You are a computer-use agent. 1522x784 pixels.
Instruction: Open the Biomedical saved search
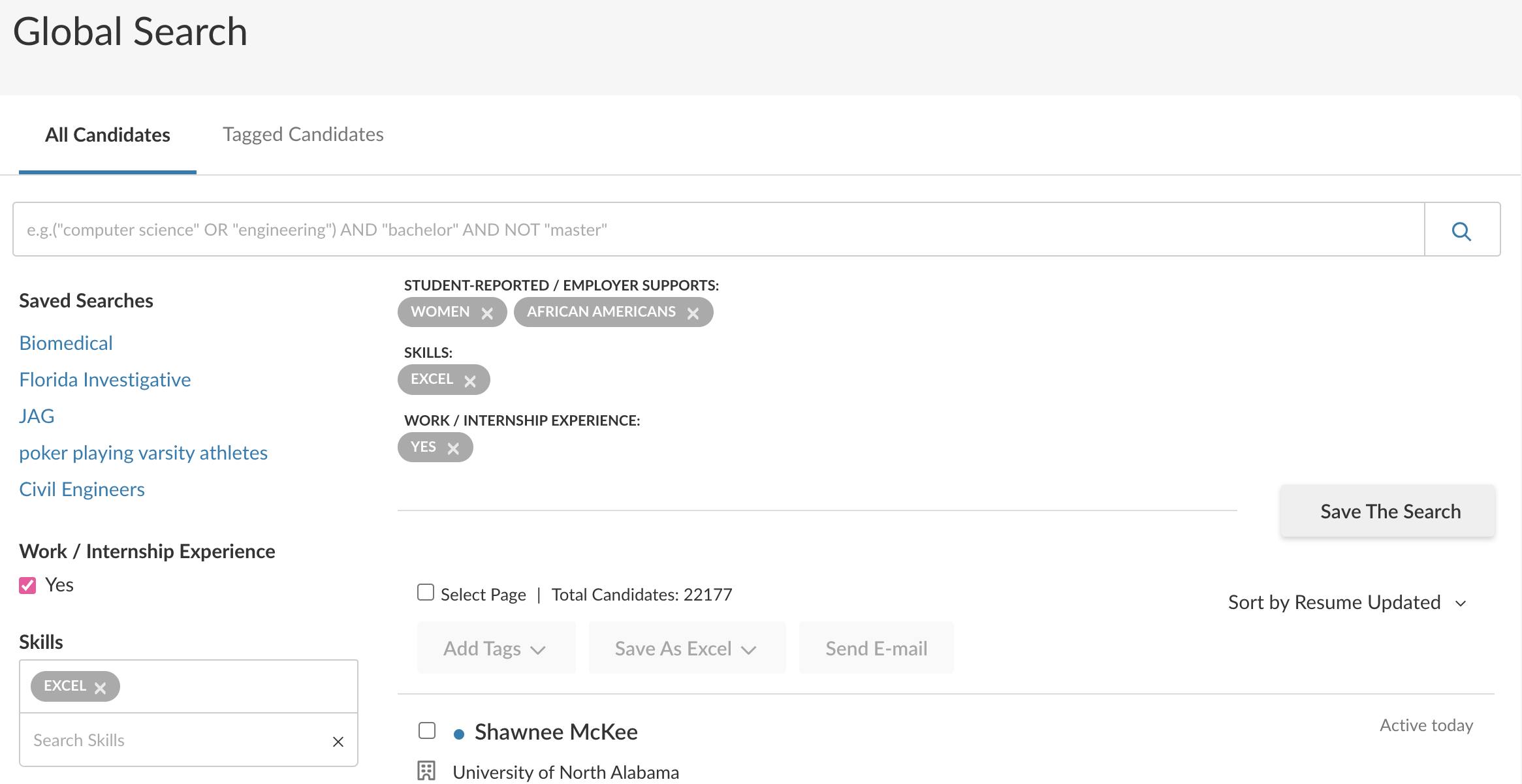coord(66,343)
